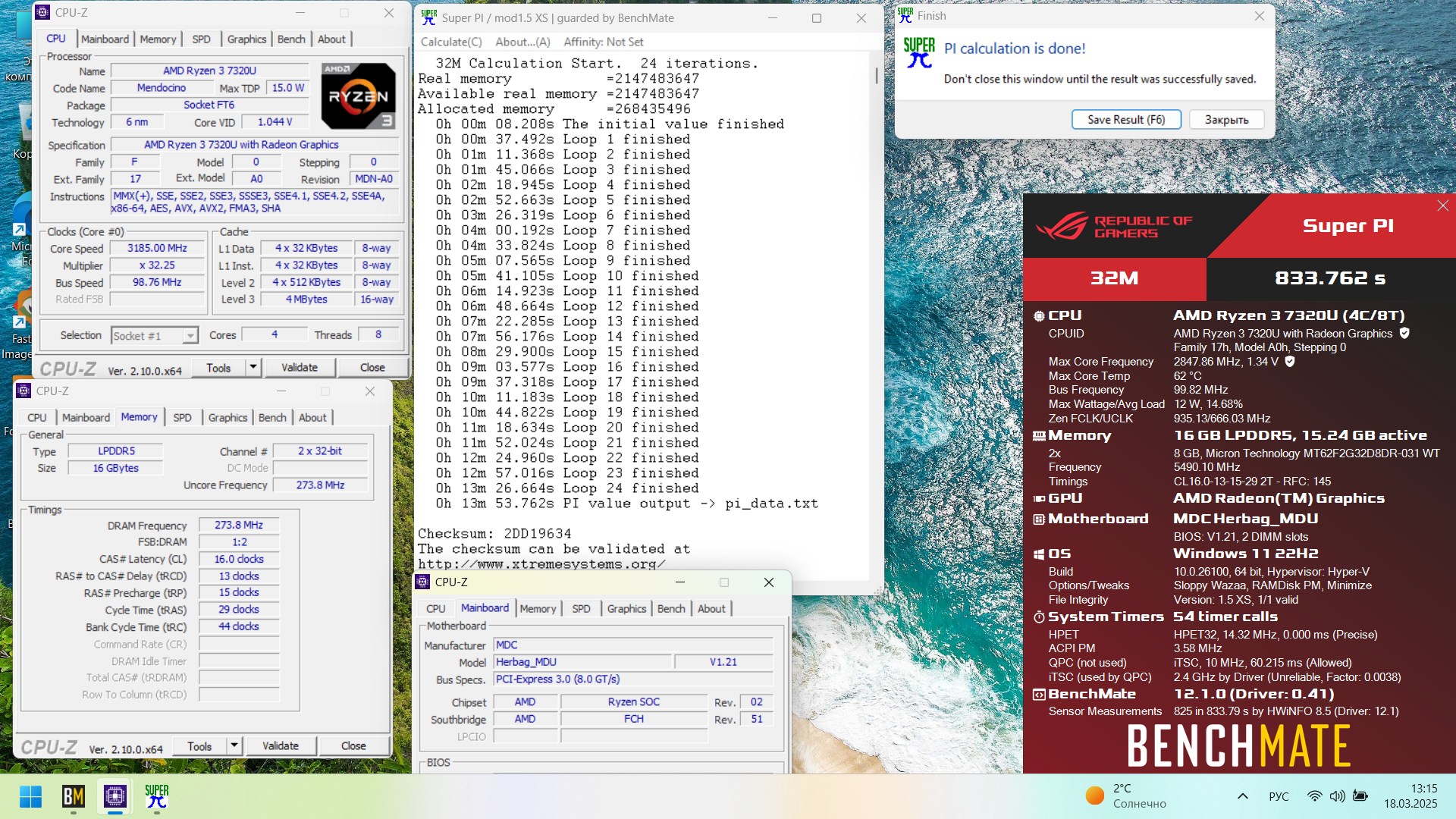Click the DRAM Frequency 273.8 MHz field

pos(239,526)
